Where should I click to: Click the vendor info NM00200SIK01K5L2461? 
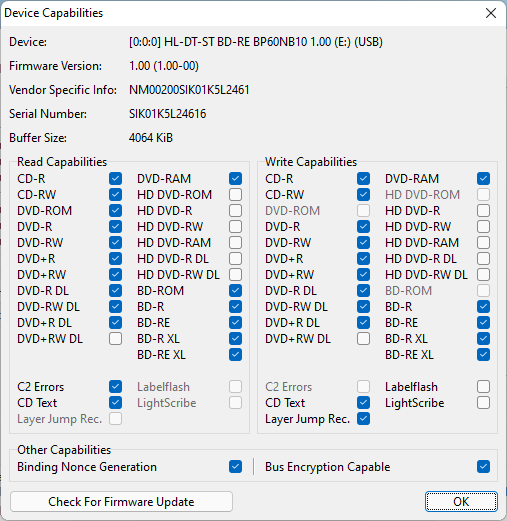point(189,90)
